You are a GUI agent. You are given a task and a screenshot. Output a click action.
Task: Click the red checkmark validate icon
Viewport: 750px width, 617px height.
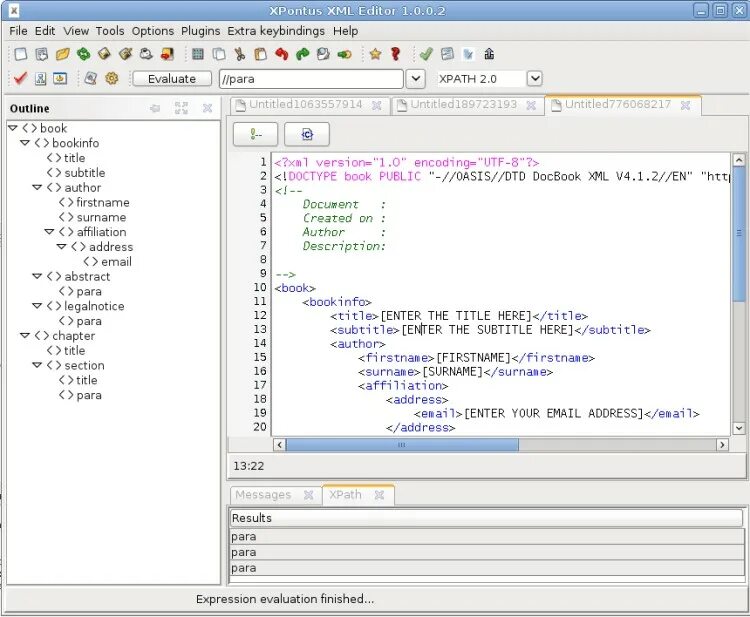(20, 78)
